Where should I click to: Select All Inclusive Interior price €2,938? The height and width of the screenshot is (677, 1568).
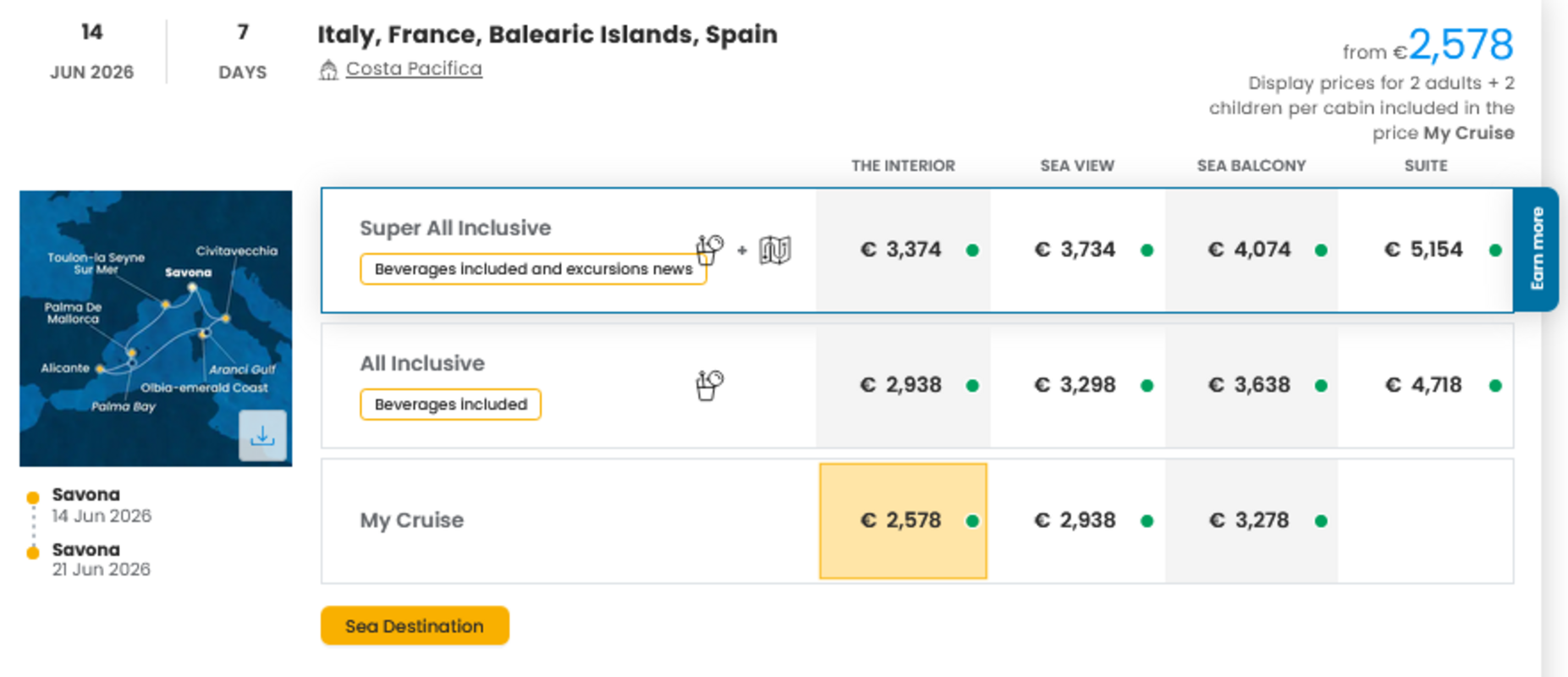tap(902, 385)
